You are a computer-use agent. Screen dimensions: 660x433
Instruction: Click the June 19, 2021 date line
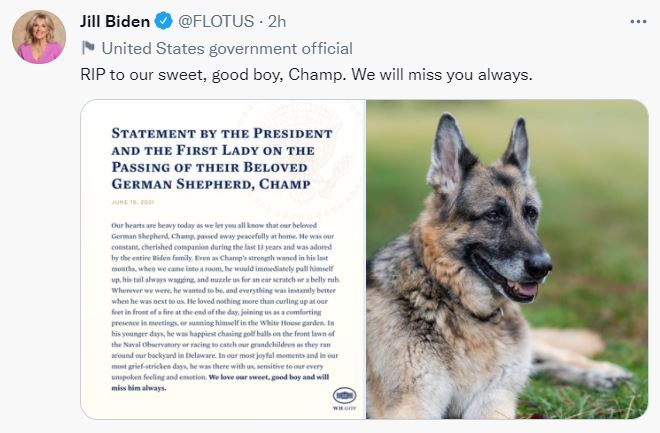click(x=133, y=202)
